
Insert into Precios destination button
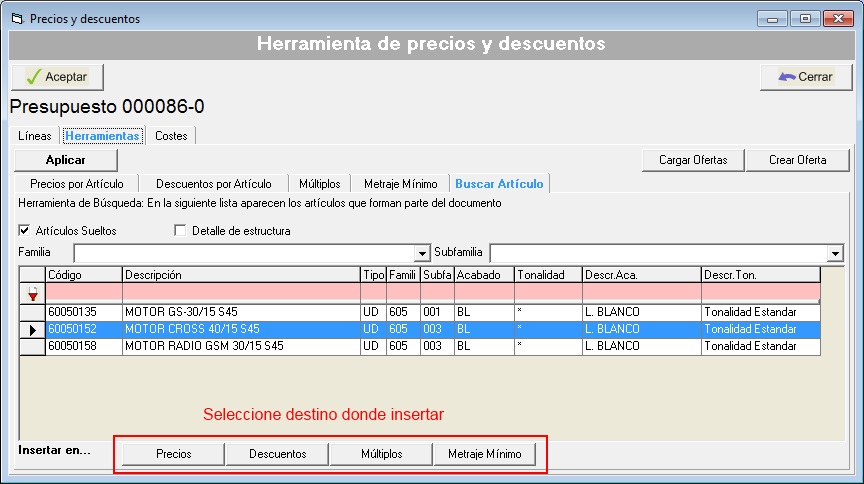(x=174, y=454)
